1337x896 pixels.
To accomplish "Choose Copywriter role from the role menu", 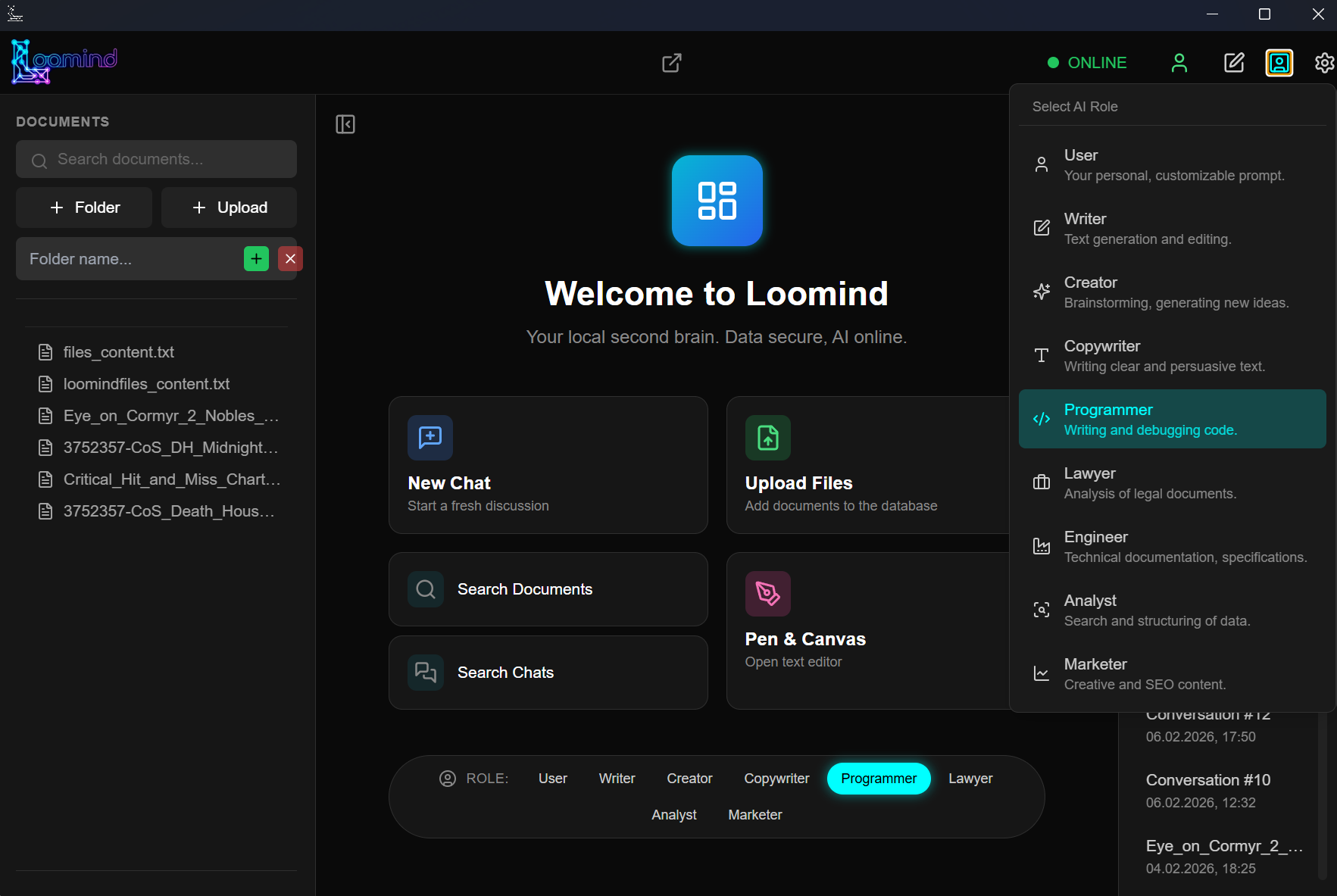I will [x=1172, y=355].
